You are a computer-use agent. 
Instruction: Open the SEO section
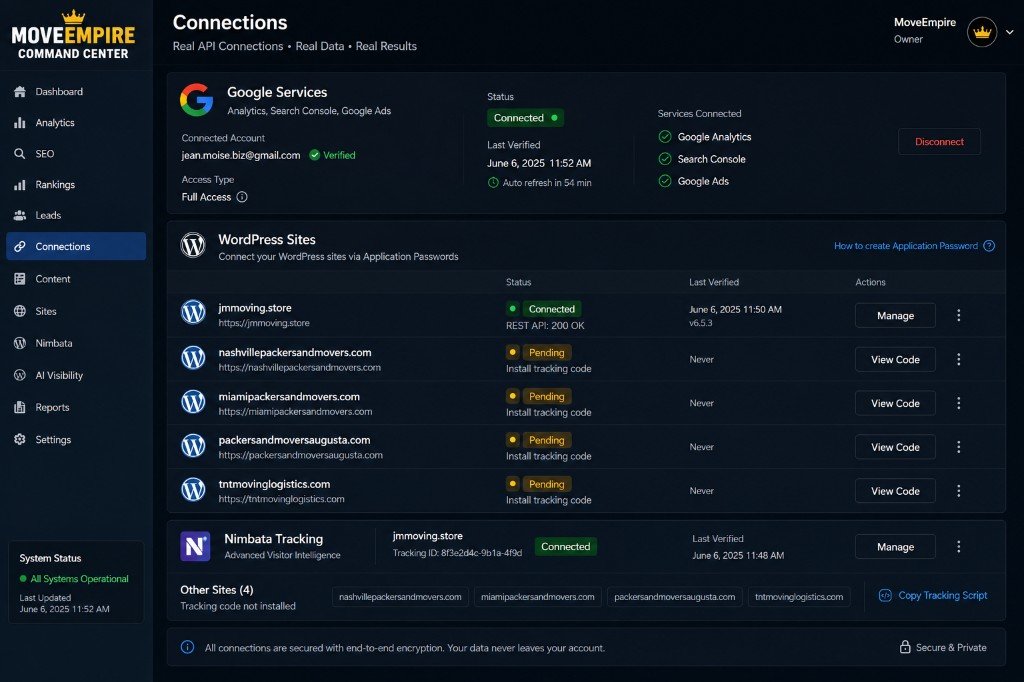[76, 154]
